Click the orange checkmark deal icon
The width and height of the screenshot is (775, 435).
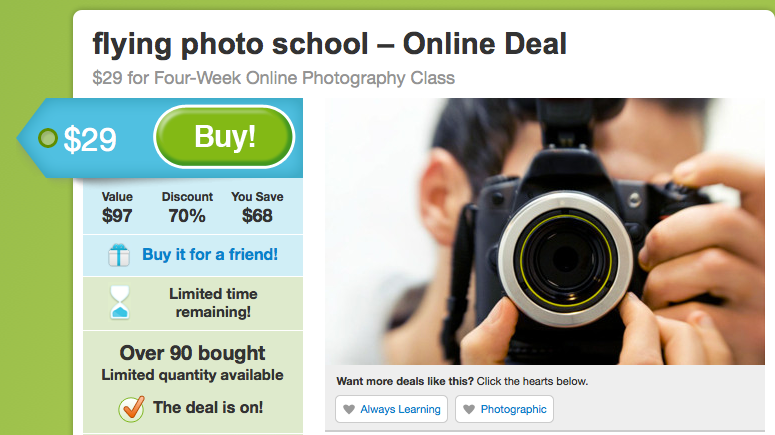(131, 408)
